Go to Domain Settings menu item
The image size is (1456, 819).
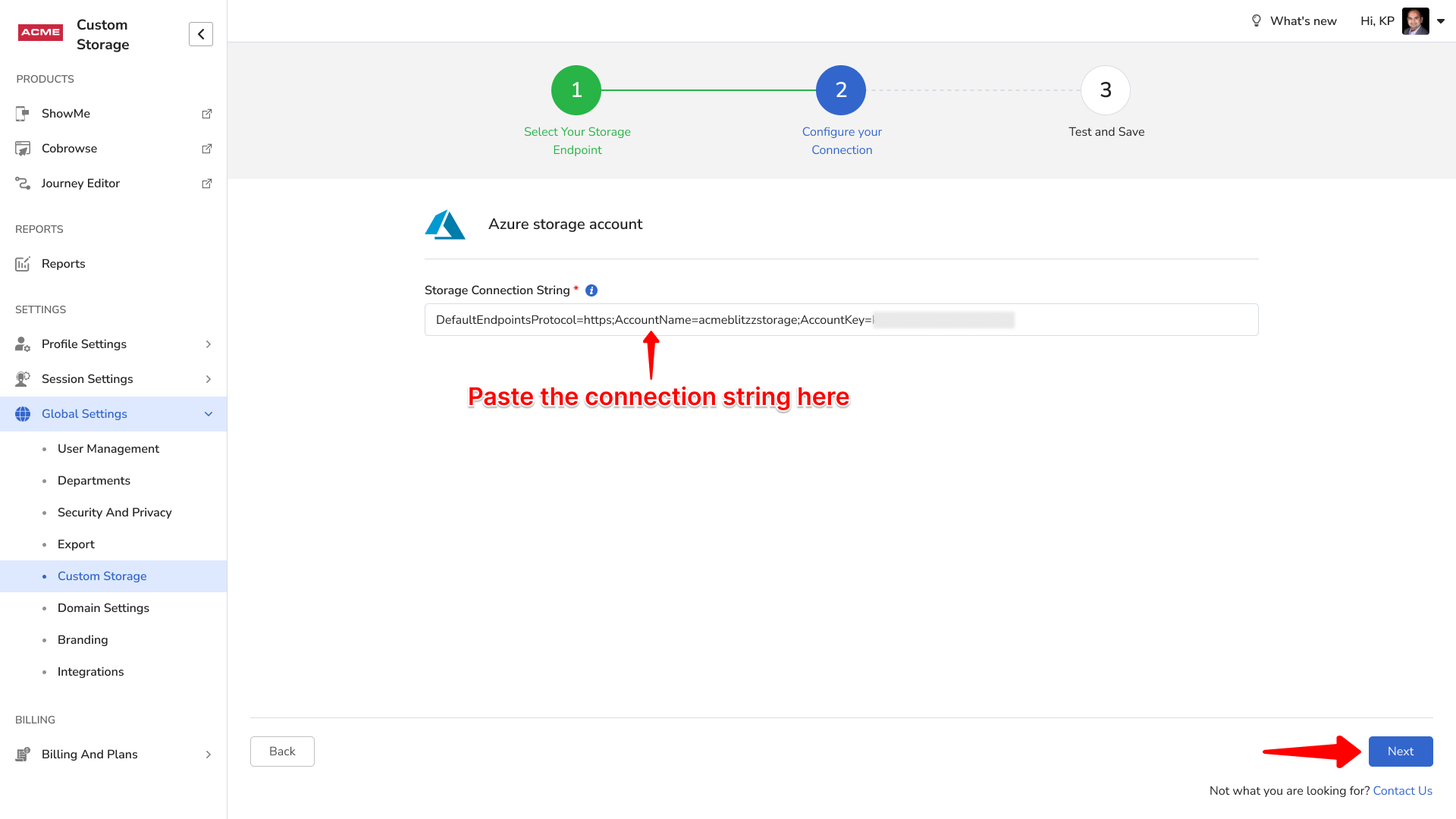[103, 608]
